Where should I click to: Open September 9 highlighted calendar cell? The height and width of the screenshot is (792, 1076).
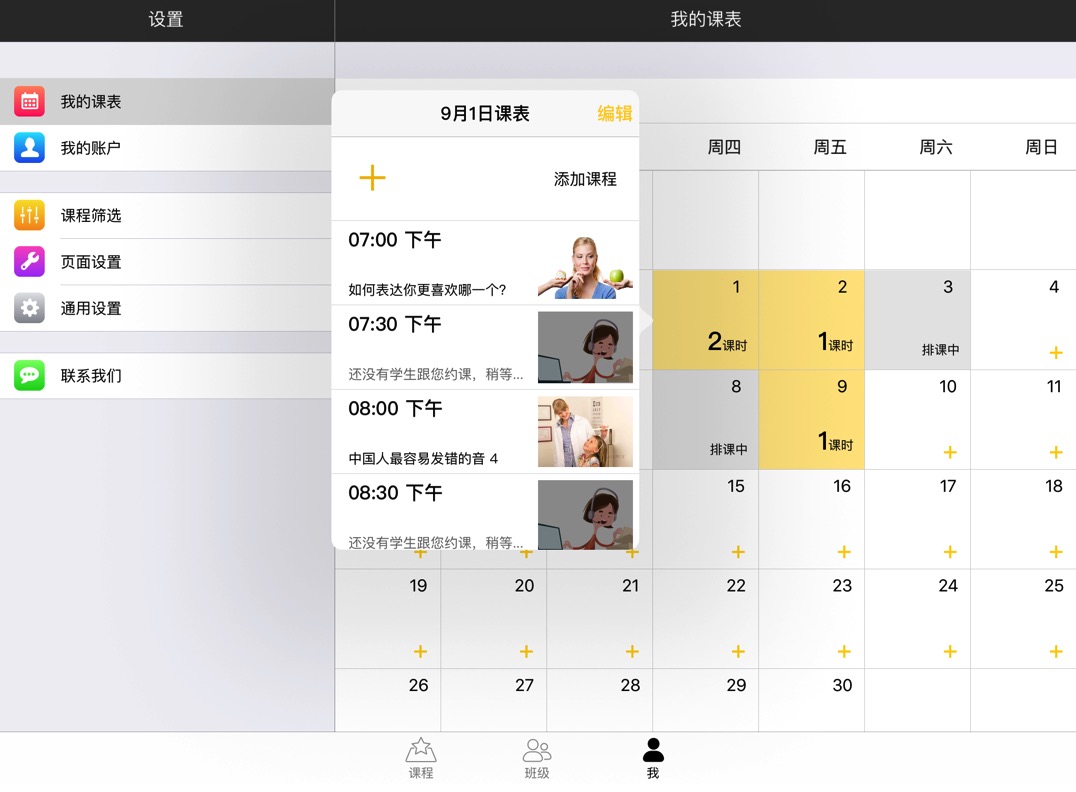tap(811, 420)
